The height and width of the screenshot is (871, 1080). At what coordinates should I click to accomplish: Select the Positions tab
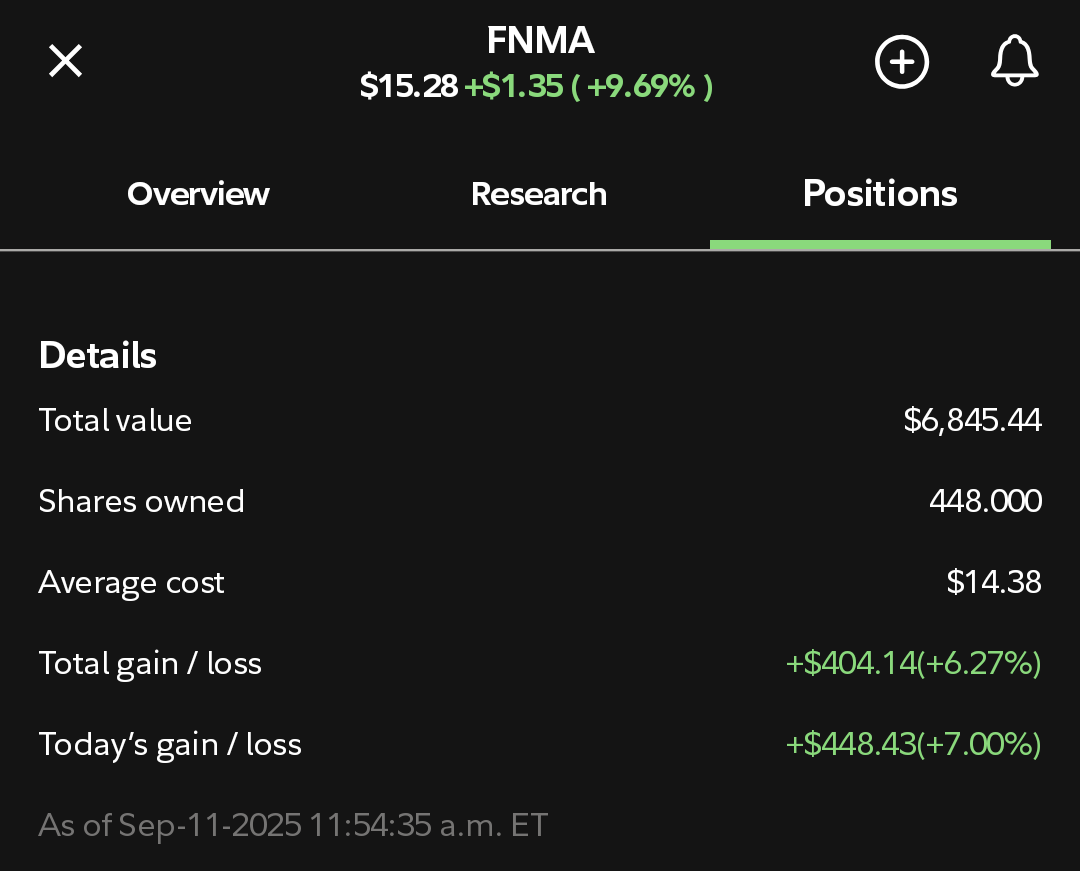(880, 193)
